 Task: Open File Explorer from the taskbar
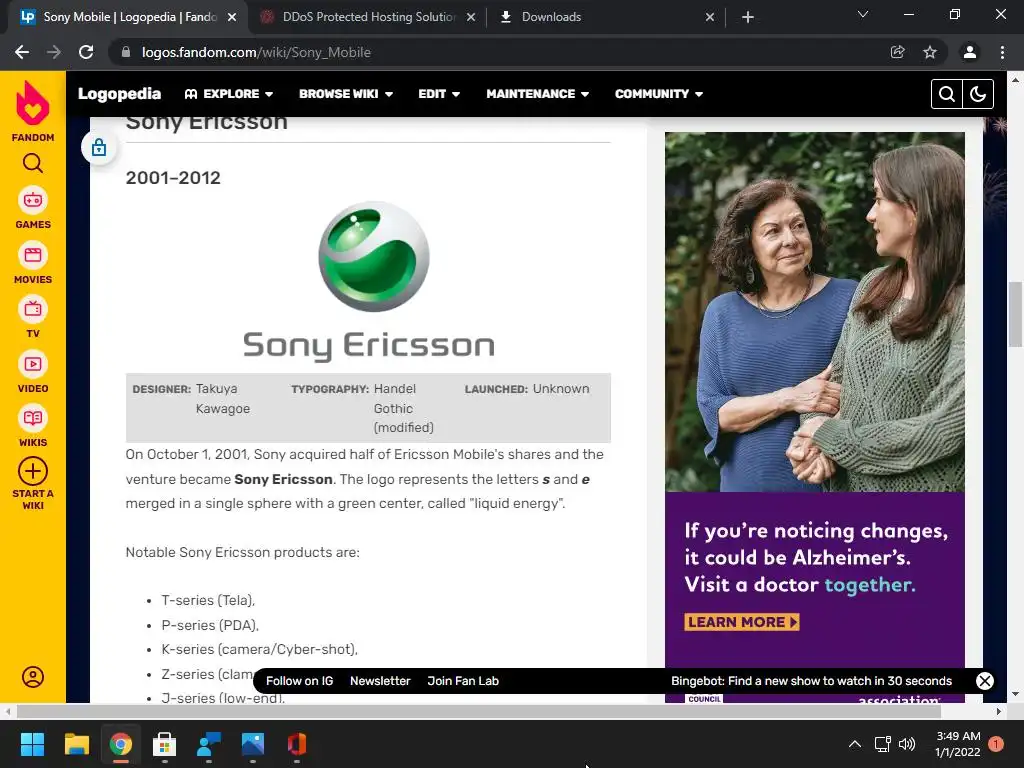coord(76,744)
